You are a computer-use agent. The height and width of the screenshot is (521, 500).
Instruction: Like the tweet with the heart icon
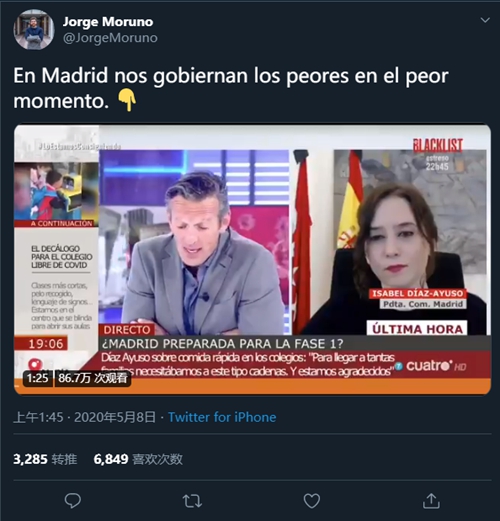click(x=312, y=501)
